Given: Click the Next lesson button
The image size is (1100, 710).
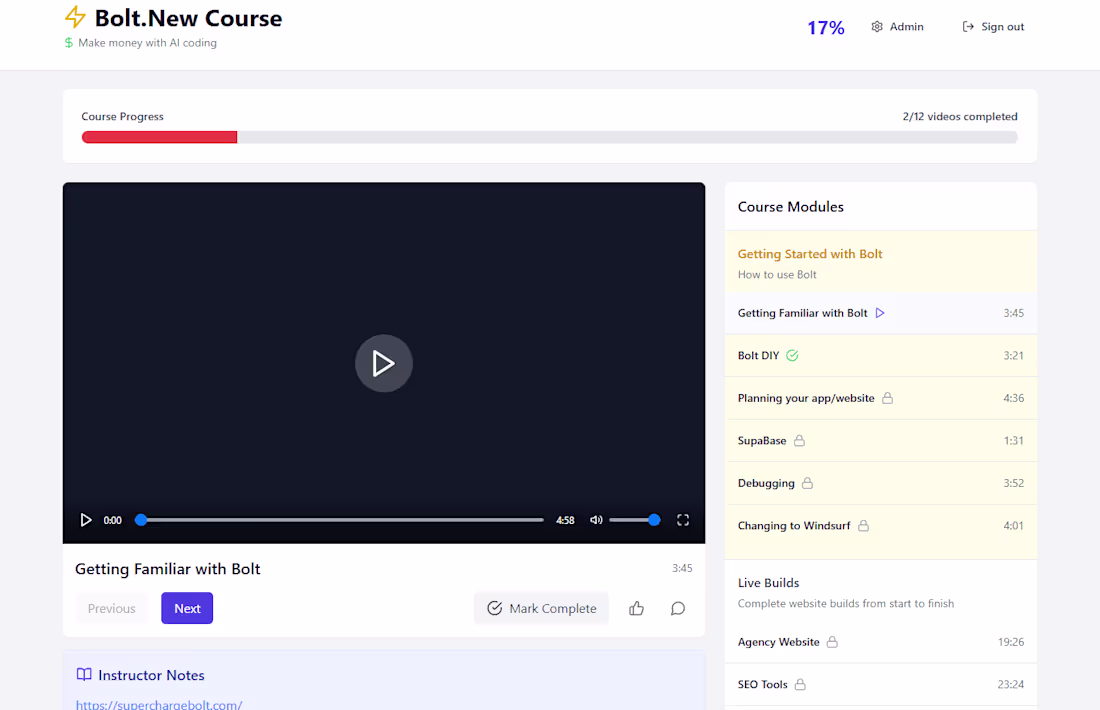Looking at the screenshot, I should pos(187,608).
